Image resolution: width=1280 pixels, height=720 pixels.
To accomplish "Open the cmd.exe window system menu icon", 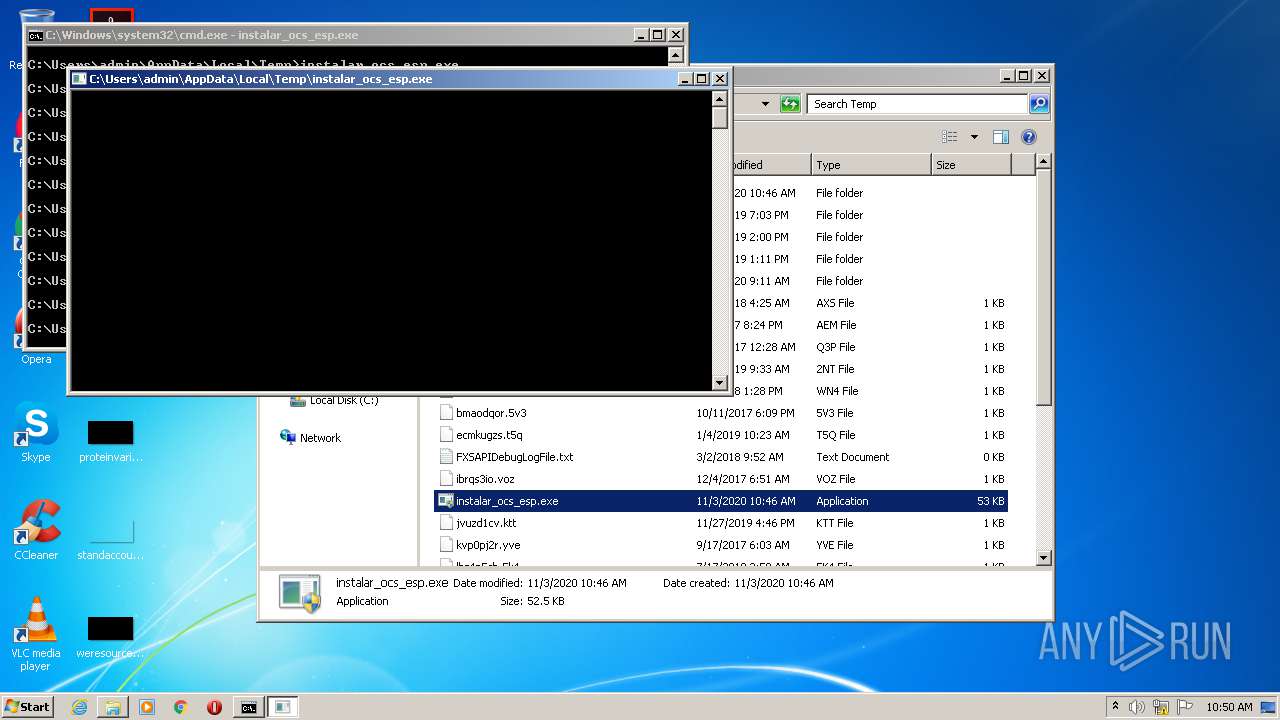I will tap(35, 34).
